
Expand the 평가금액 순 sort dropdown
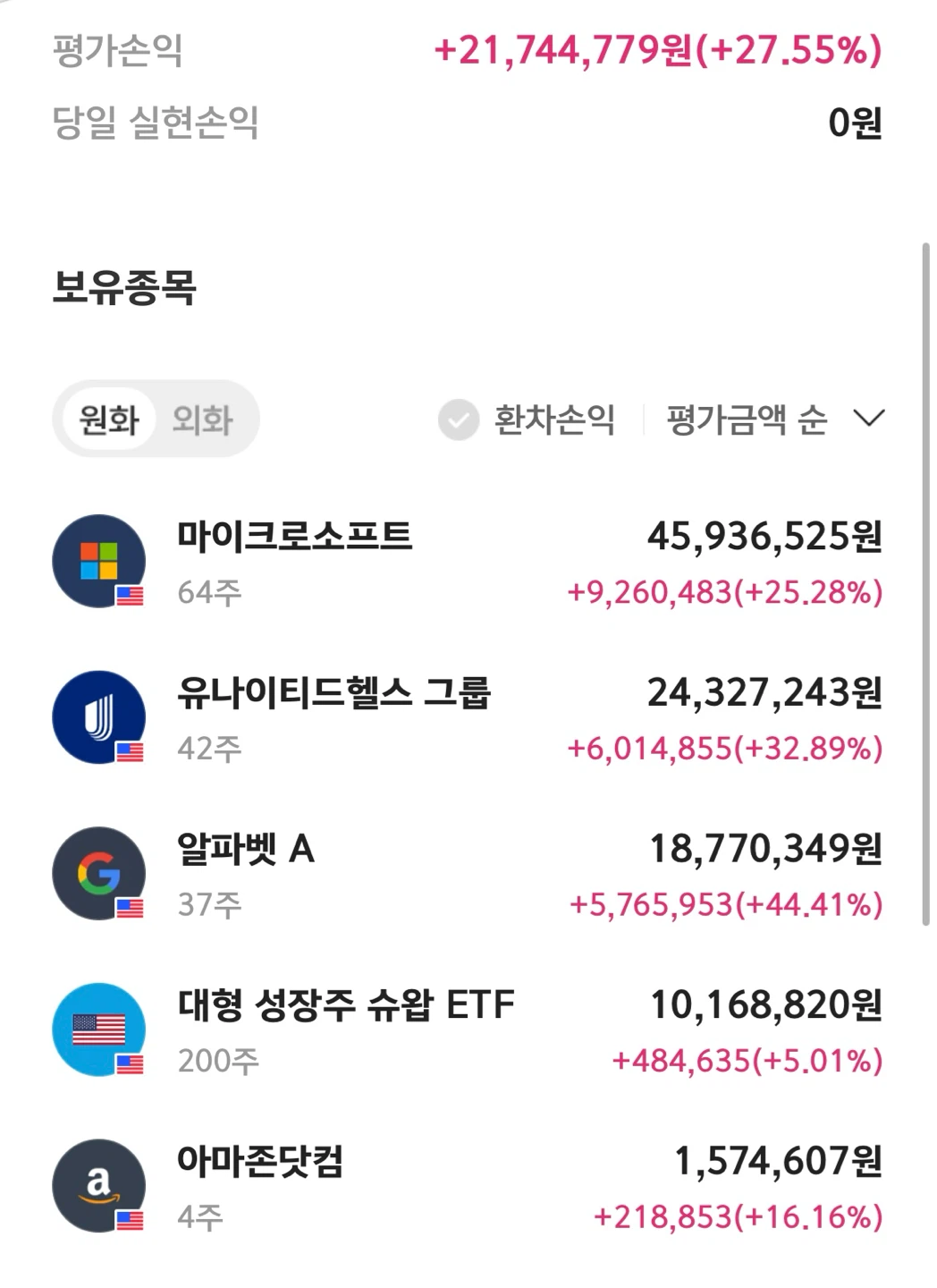(775, 419)
